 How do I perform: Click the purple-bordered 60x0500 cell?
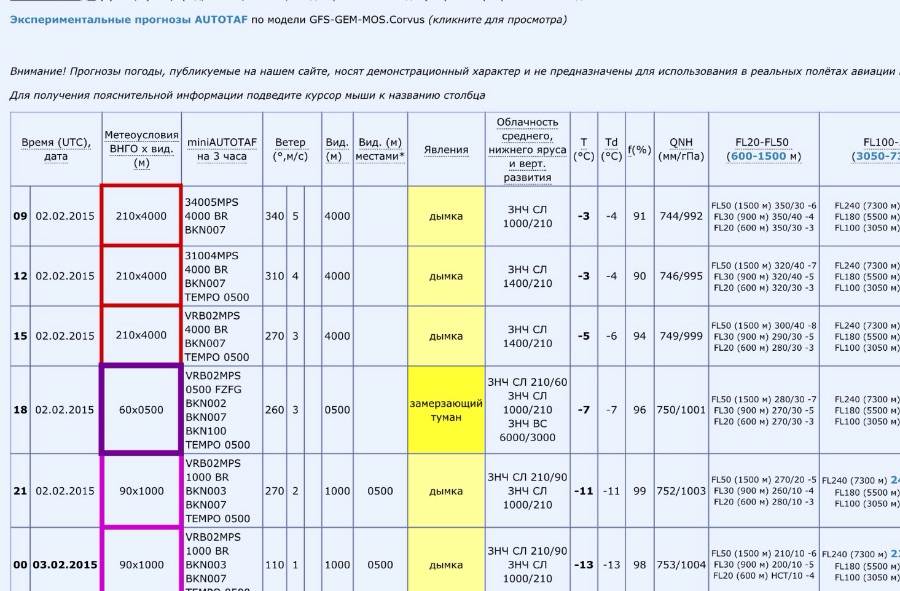[141, 410]
